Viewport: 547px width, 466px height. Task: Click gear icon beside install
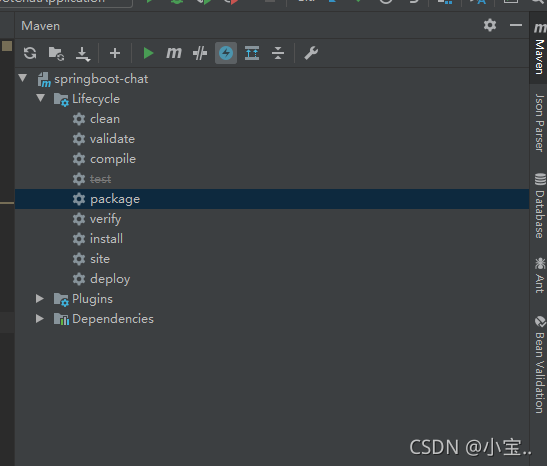coord(79,239)
